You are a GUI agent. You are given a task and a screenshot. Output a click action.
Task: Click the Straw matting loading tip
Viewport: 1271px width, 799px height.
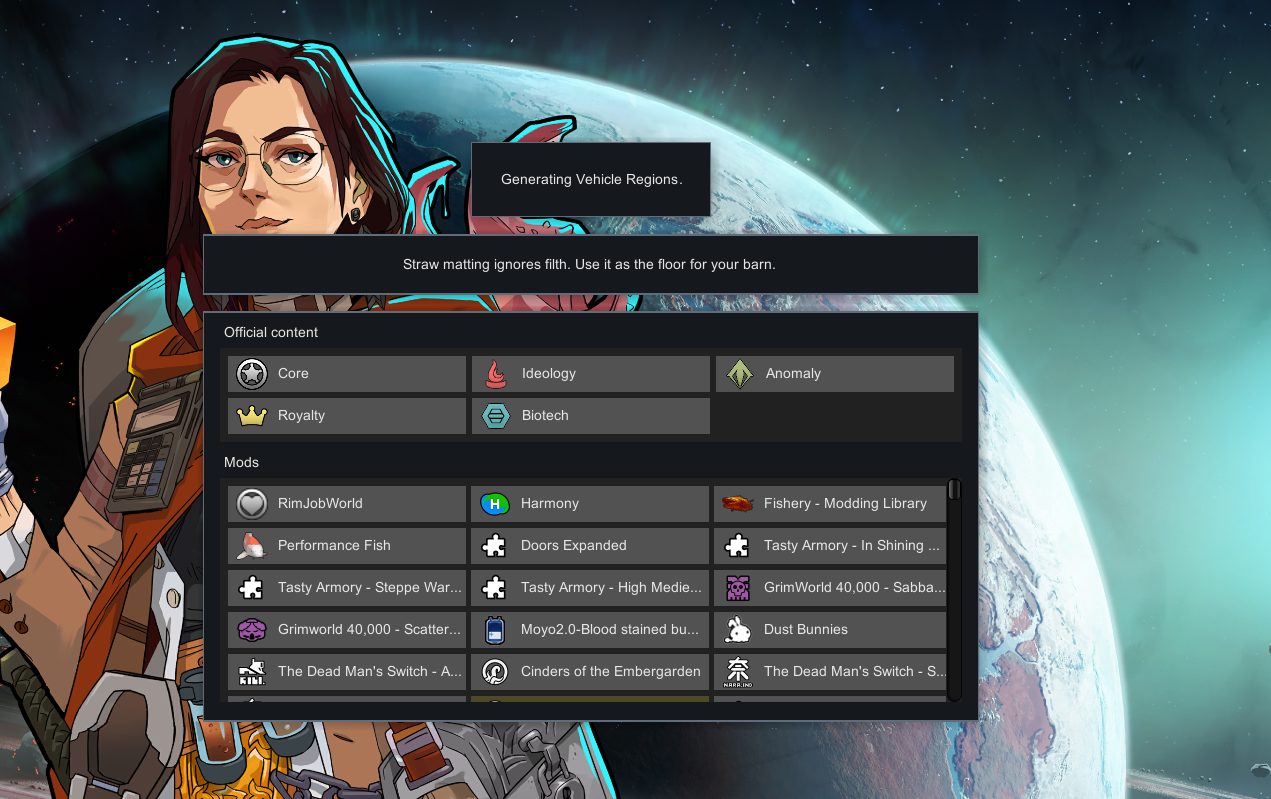click(x=589, y=265)
